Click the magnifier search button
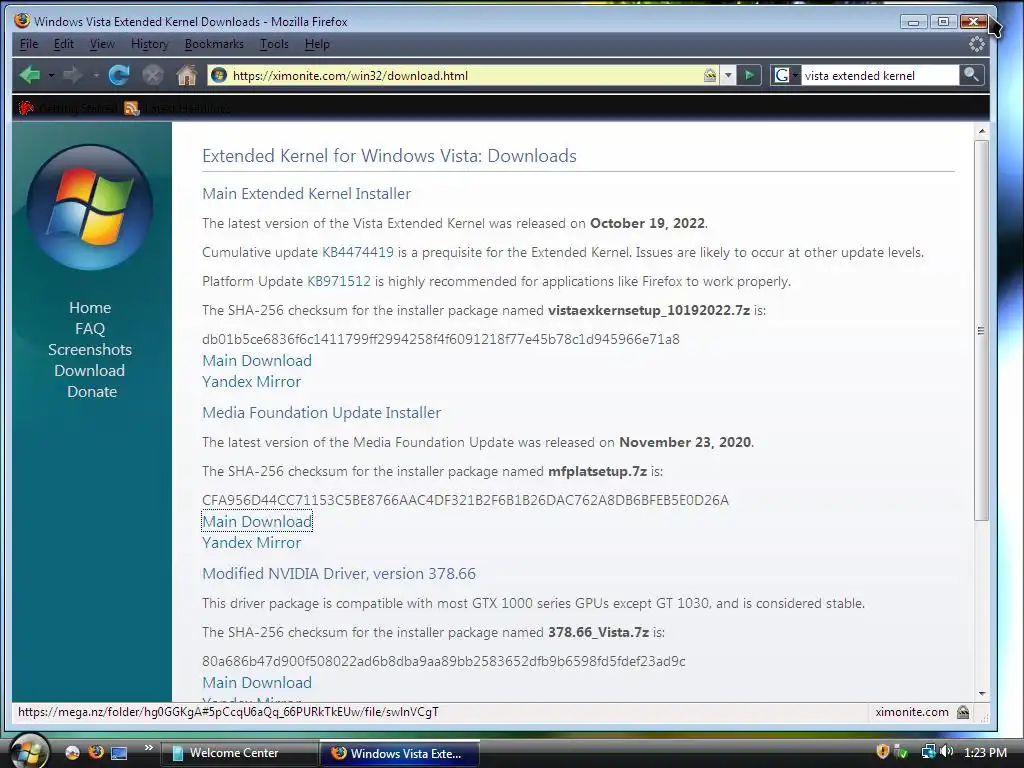This screenshot has height=768, width=1024. (x=971, y=75)
